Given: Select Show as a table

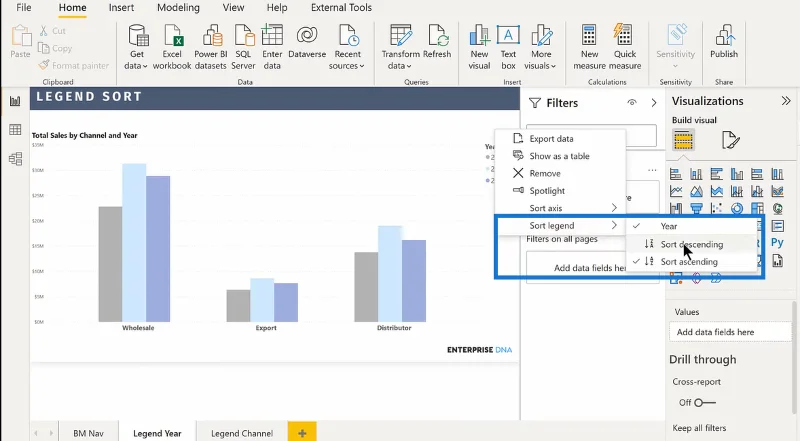Looking at the screenshot, I should click(560, 156).
